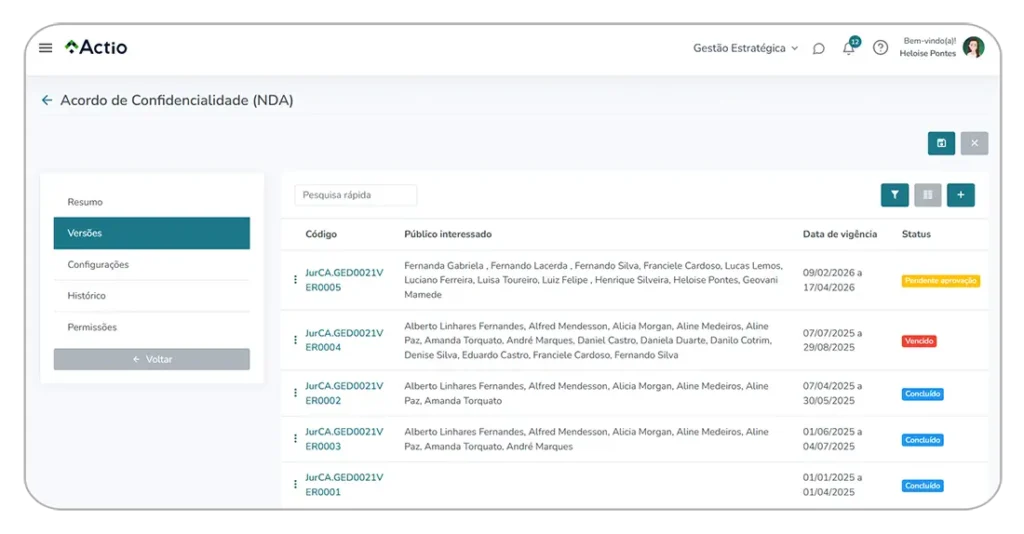Open the hamburger navigation menu
1024x534 pixels.
(45, 48)
